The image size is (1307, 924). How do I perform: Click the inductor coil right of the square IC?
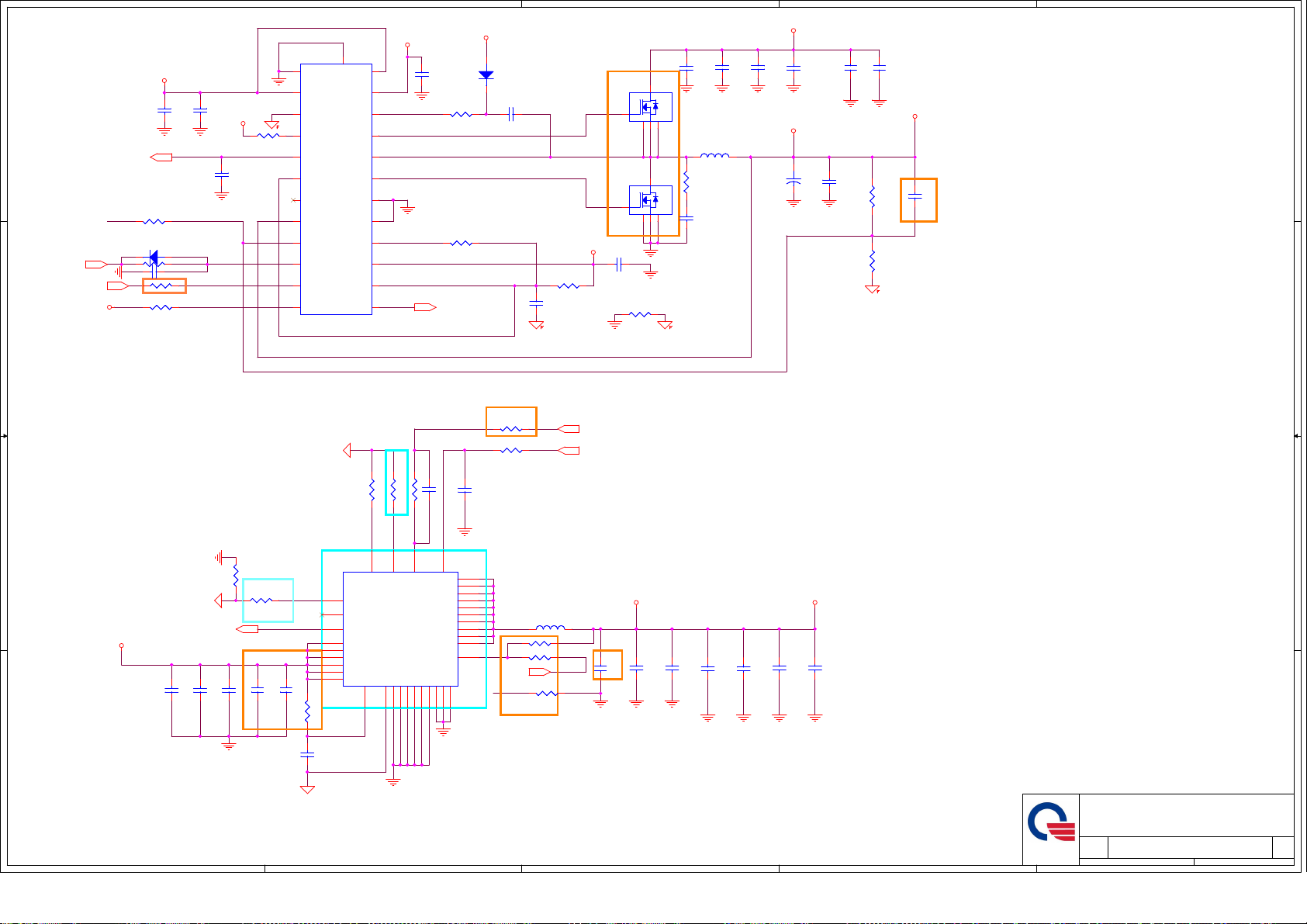551,628
